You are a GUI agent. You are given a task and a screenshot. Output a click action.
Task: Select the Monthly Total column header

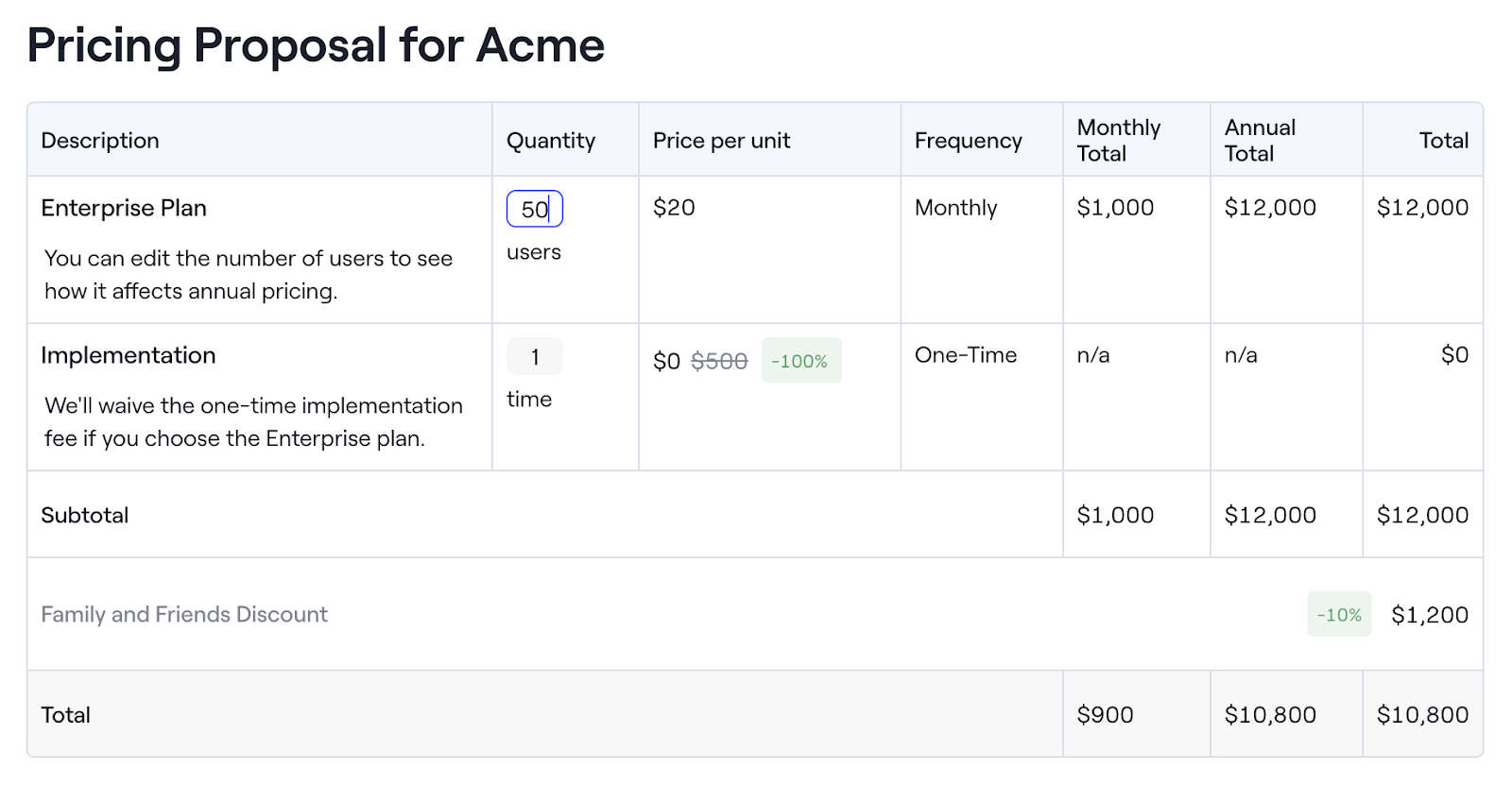pos(1119,141)
